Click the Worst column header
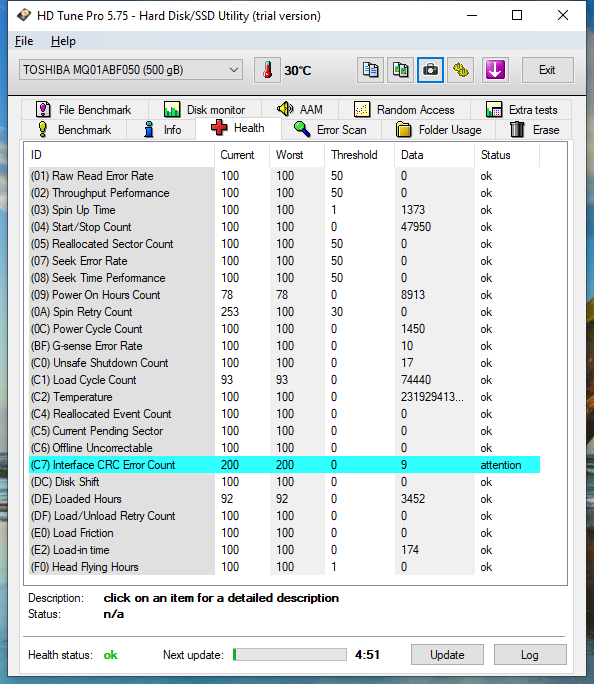 297,155
